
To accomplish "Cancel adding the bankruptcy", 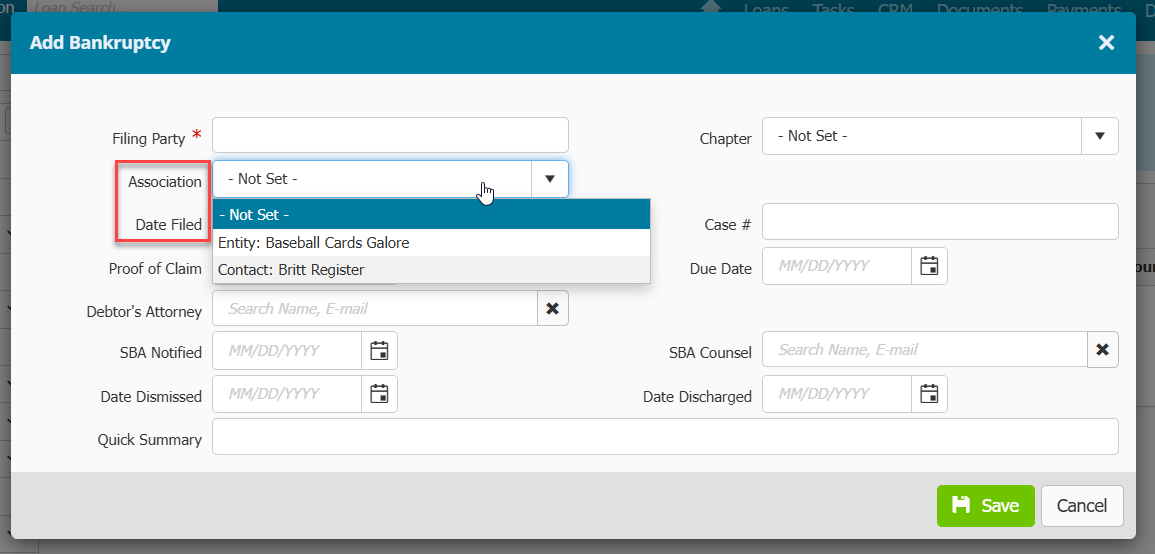I will [x=1082, y=506].
